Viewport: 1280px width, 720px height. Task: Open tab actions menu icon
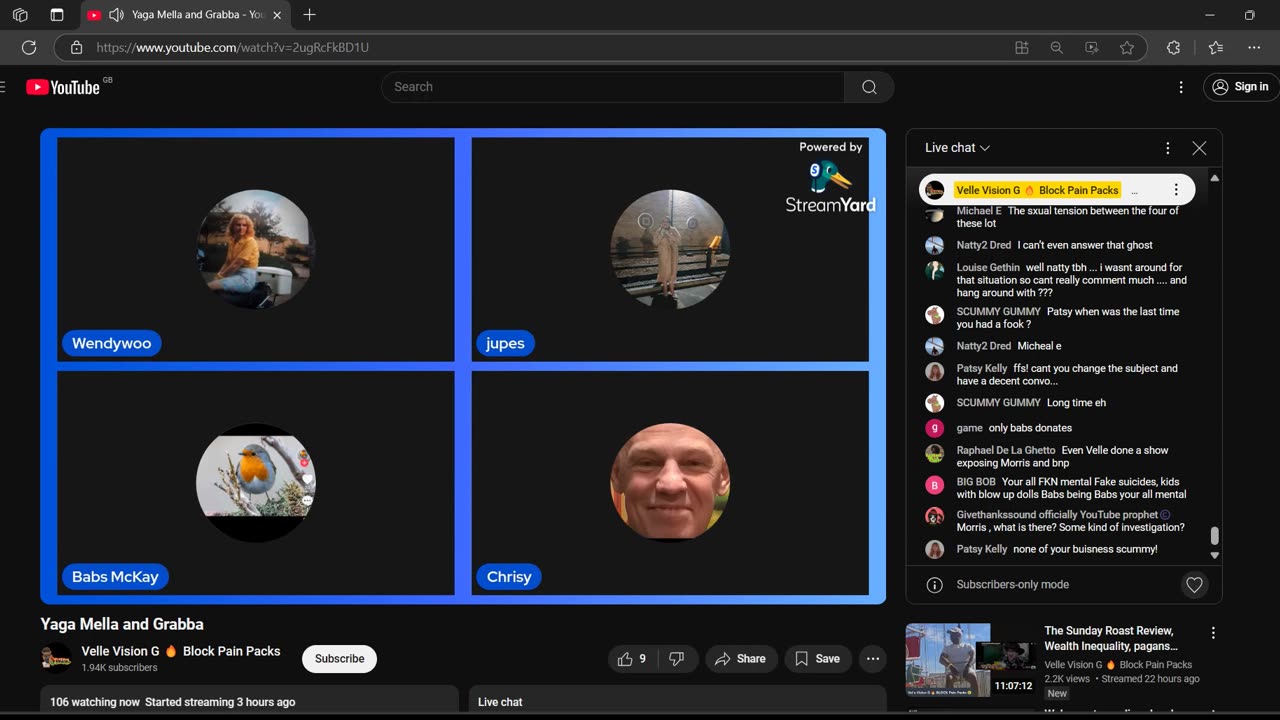[57, 15]
